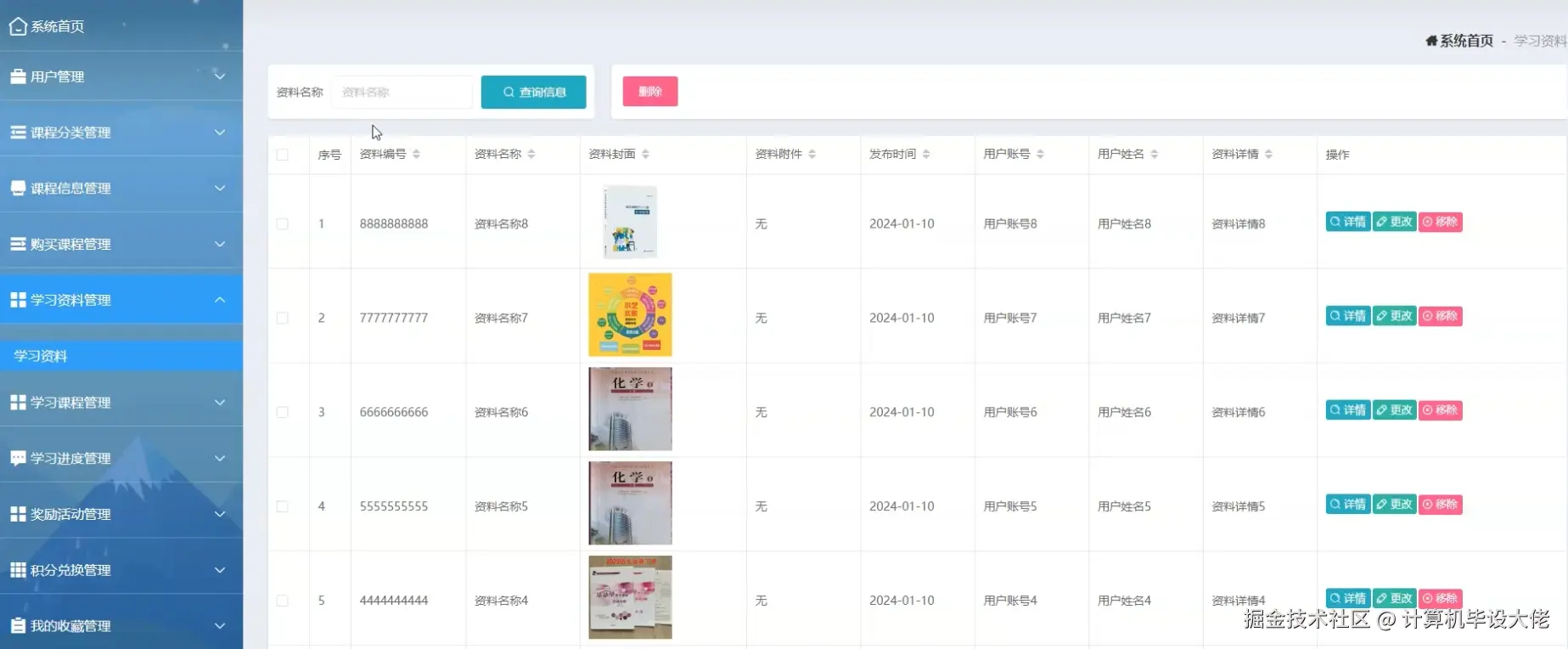Click the 系统首页 home icon in sidebar
This screenshot has width=1568, height=649.
point(18,26)
